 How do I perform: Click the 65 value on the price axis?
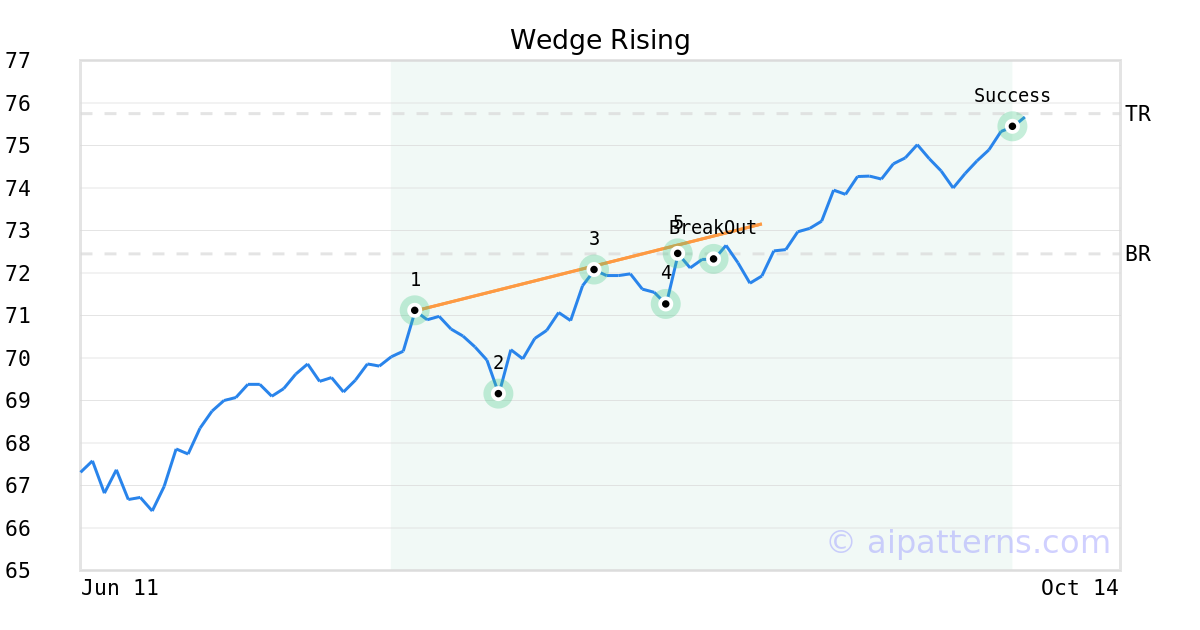18,571
